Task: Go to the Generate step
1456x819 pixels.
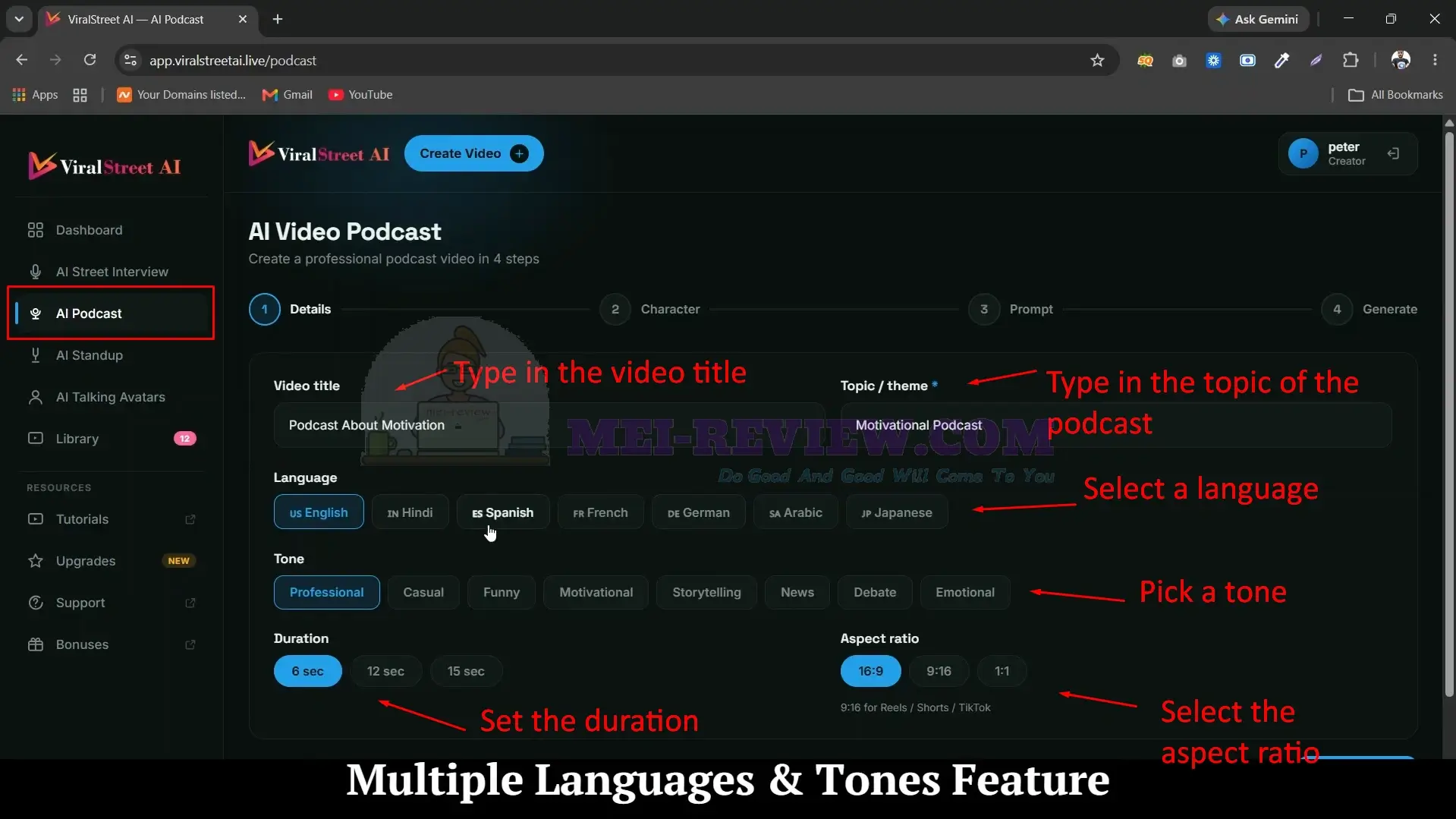Action: tap(1370, 309)
